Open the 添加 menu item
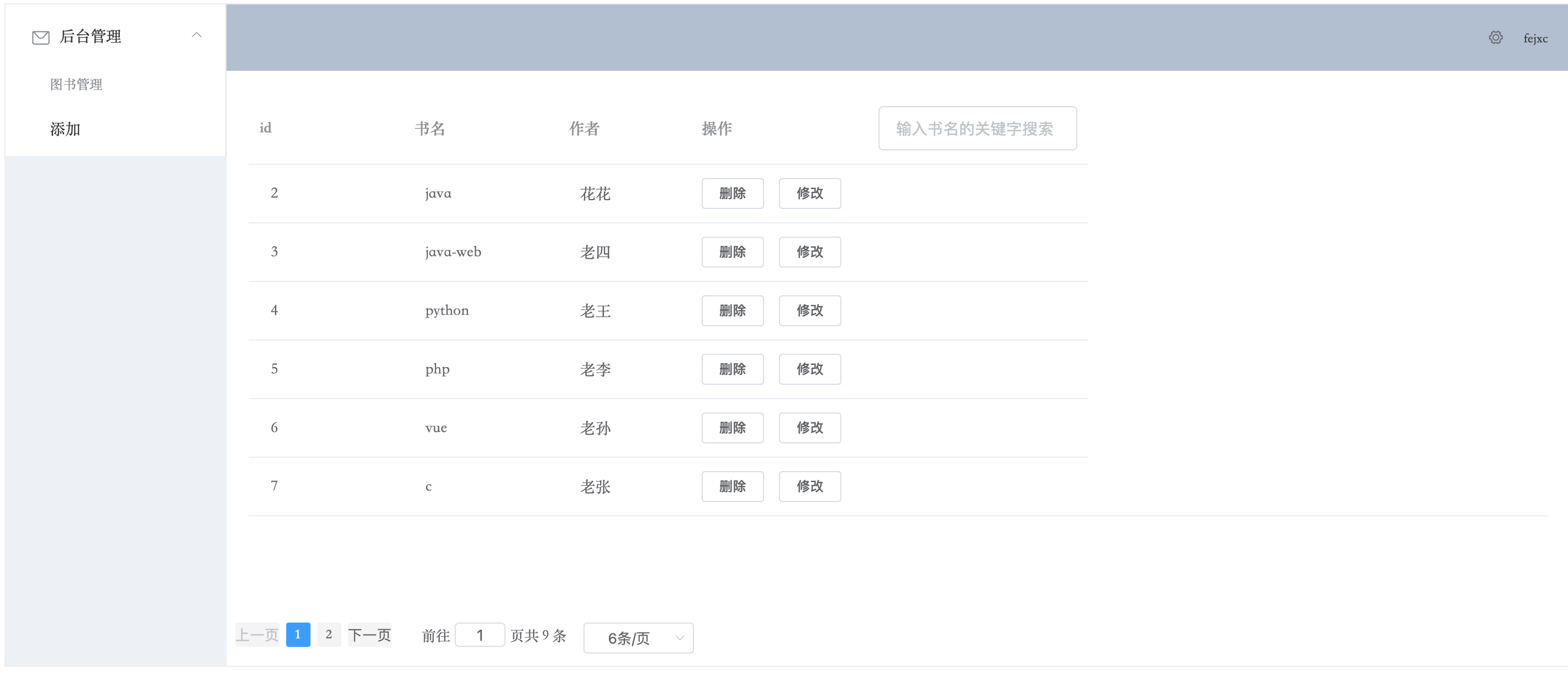1568x690 pixels. pyautogui.click(x=65, y=129)
